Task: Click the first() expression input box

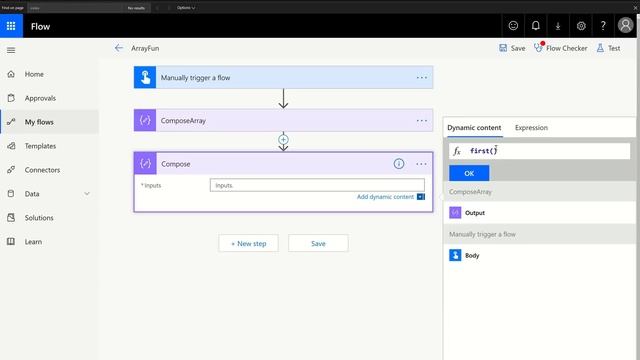Action: 539,151
